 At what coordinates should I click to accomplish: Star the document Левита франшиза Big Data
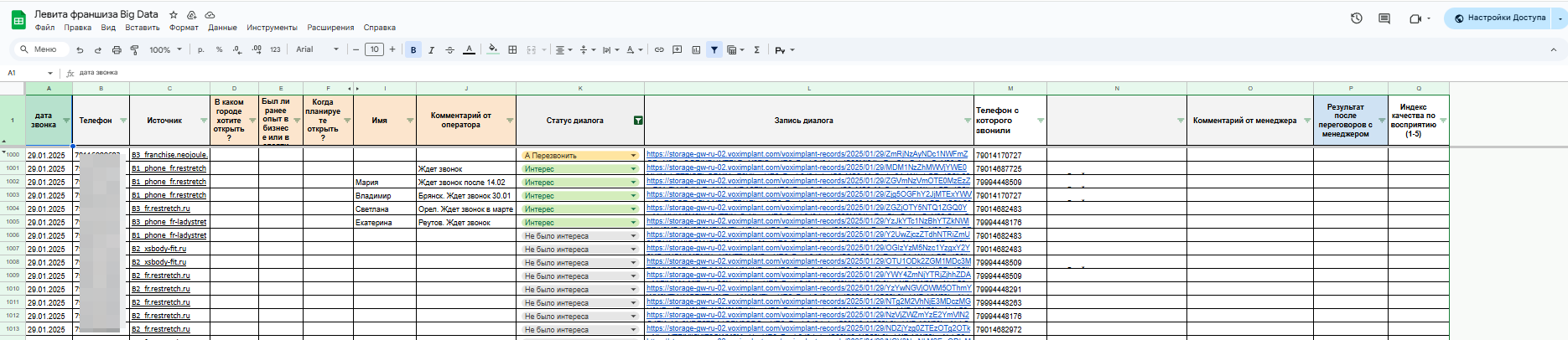pyautogui.click(x=174, y=15)
